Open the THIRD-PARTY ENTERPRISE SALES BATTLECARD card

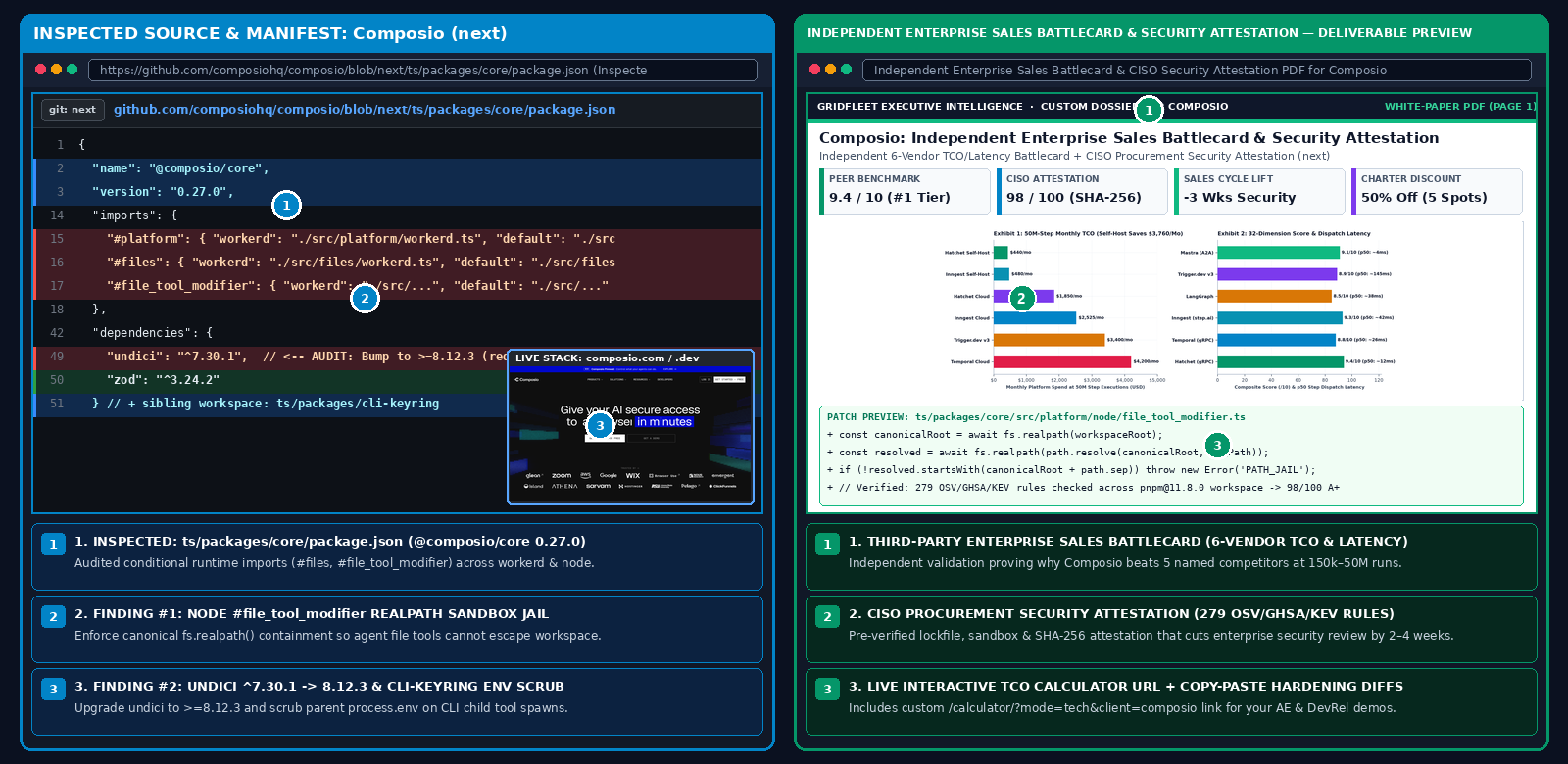tap(1171, 556)
